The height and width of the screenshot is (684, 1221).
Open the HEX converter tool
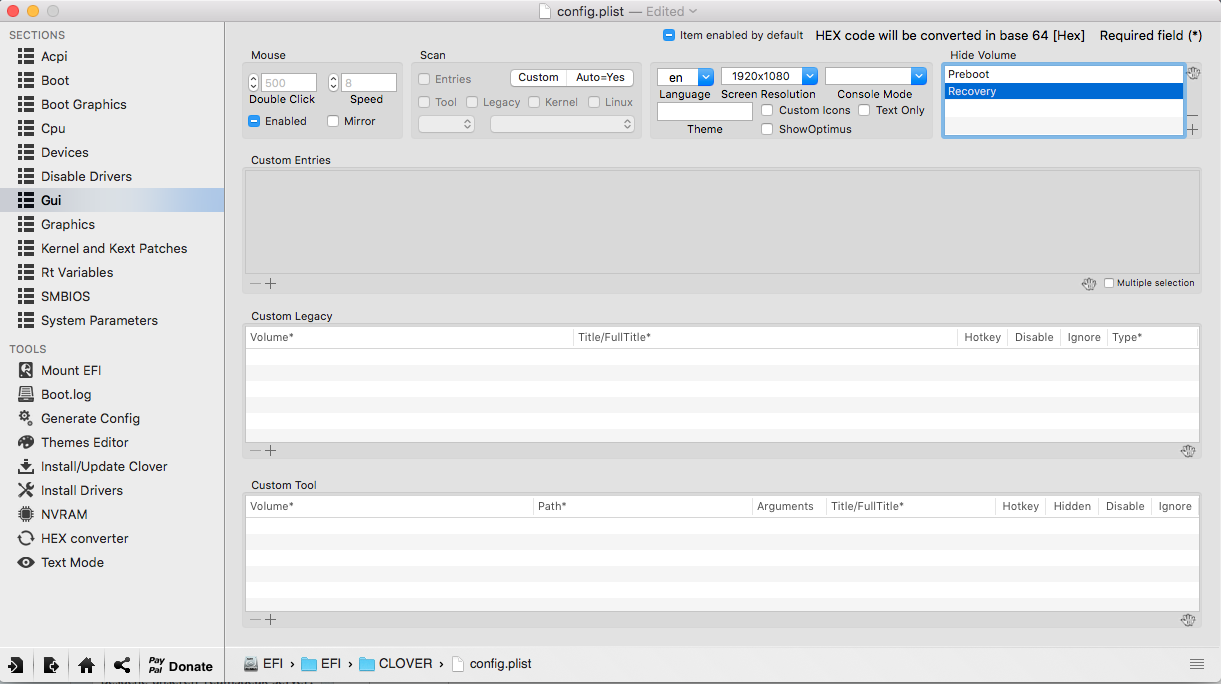click(84, 538)
